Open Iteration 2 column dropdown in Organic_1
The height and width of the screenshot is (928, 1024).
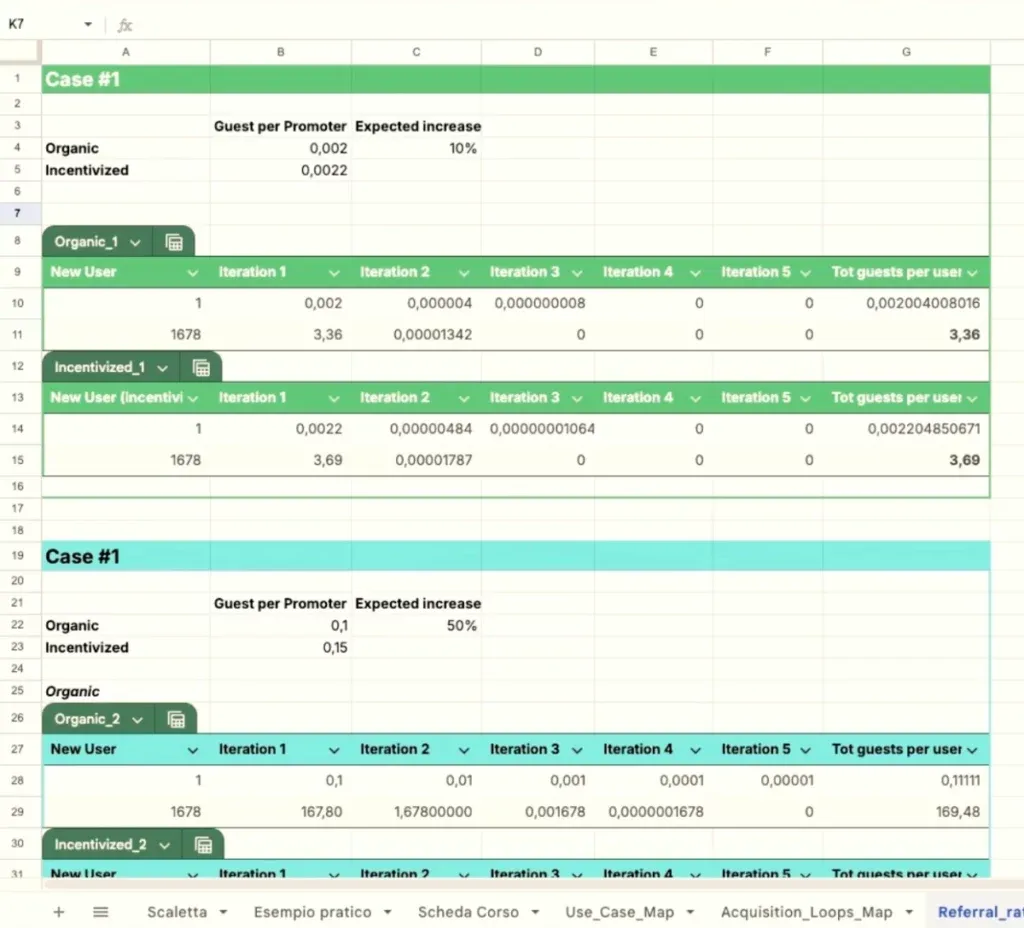[x=464, y=273]
